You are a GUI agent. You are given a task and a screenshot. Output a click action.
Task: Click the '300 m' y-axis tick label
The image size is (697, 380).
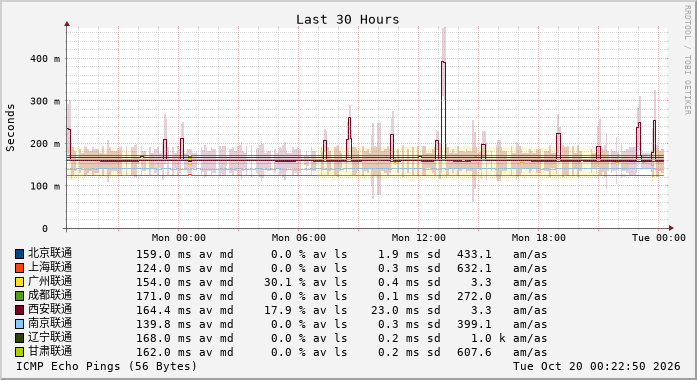pyautogui.click(x=45, y=101)
